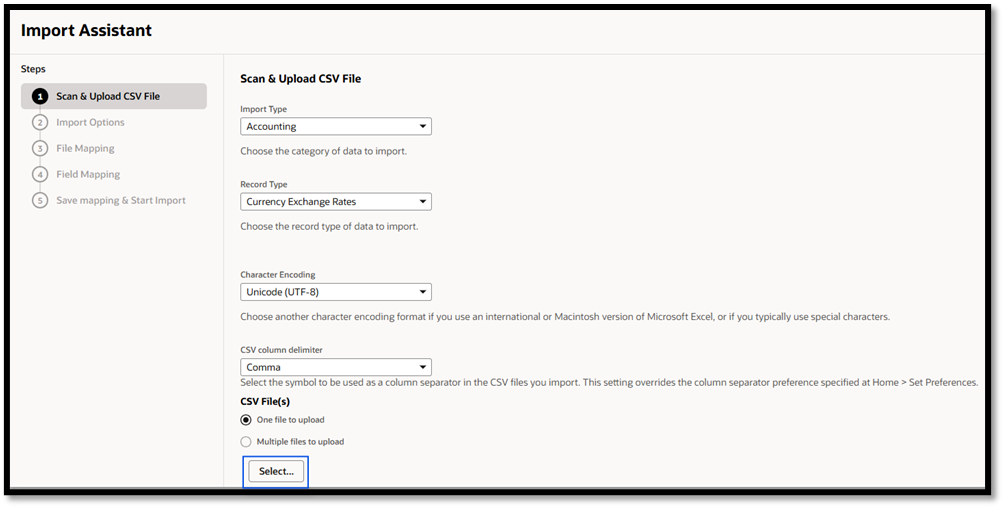Click the Comma delimiter dropdown arrow
Screen dimensions: 1004x508
click(423, 368)
